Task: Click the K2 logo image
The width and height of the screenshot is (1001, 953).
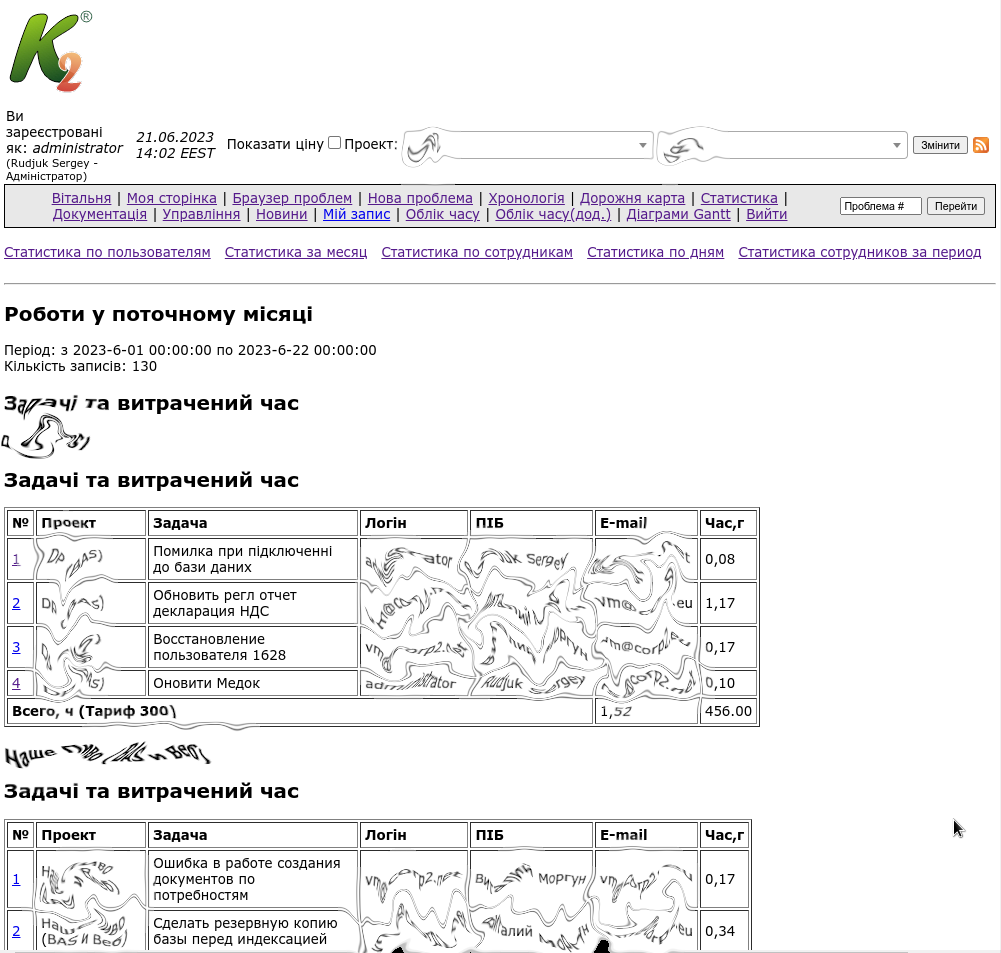Action: click(x=50, y=52)
